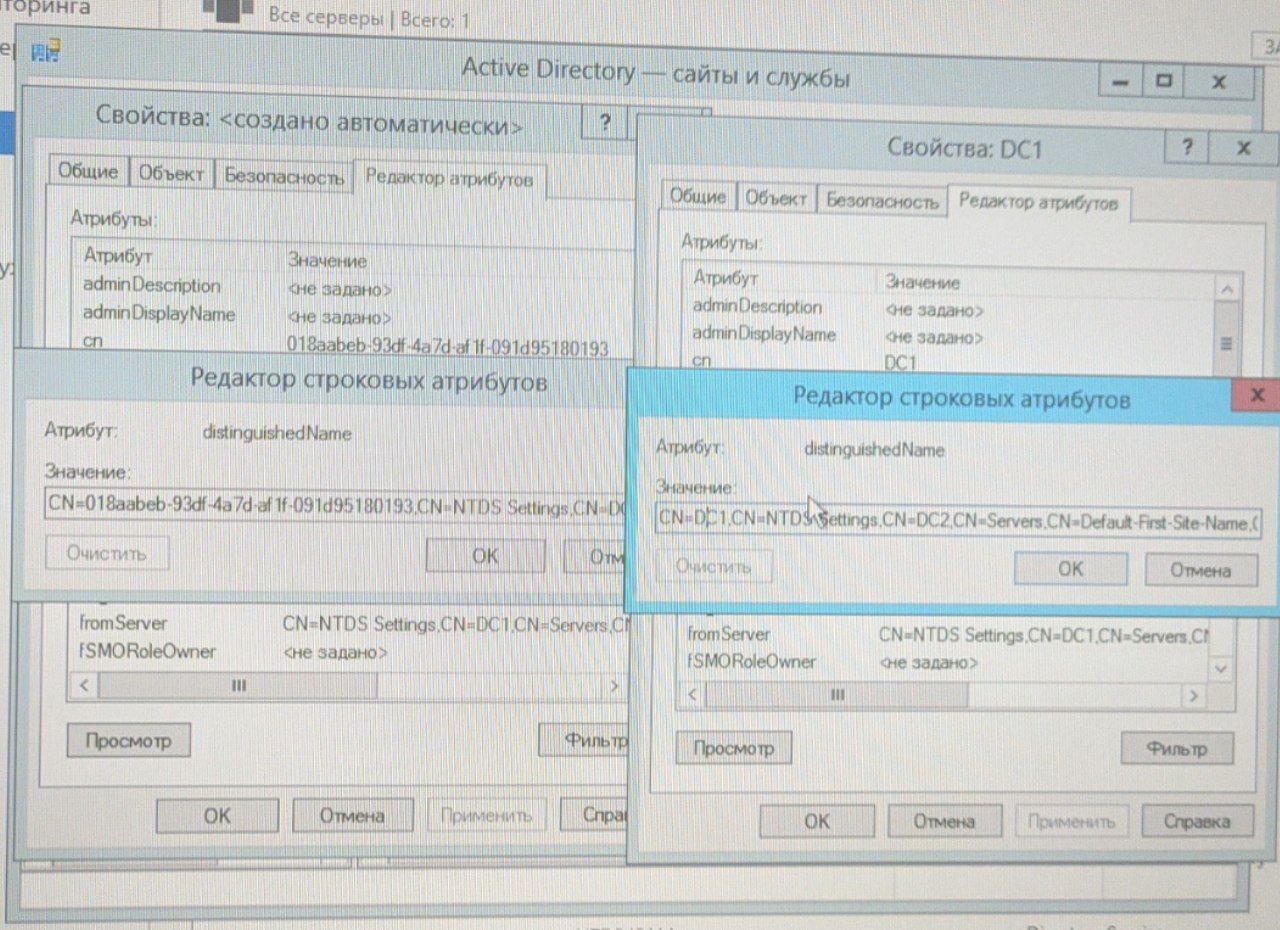This screenshot has height=930, width=1280.
Task: Click horizontal scrollbar thumb in the DC1 attribute list
Action: coord(838,694)
